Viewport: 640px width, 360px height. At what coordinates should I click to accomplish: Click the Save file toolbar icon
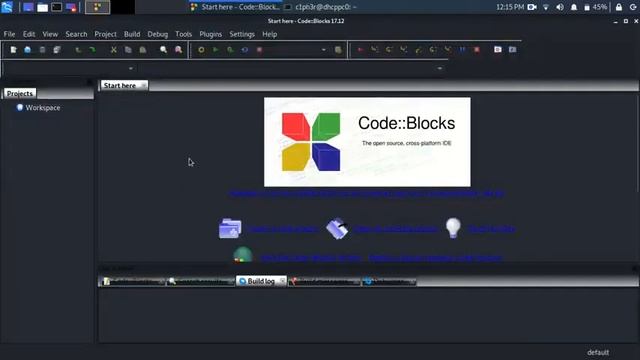point(42,50)
